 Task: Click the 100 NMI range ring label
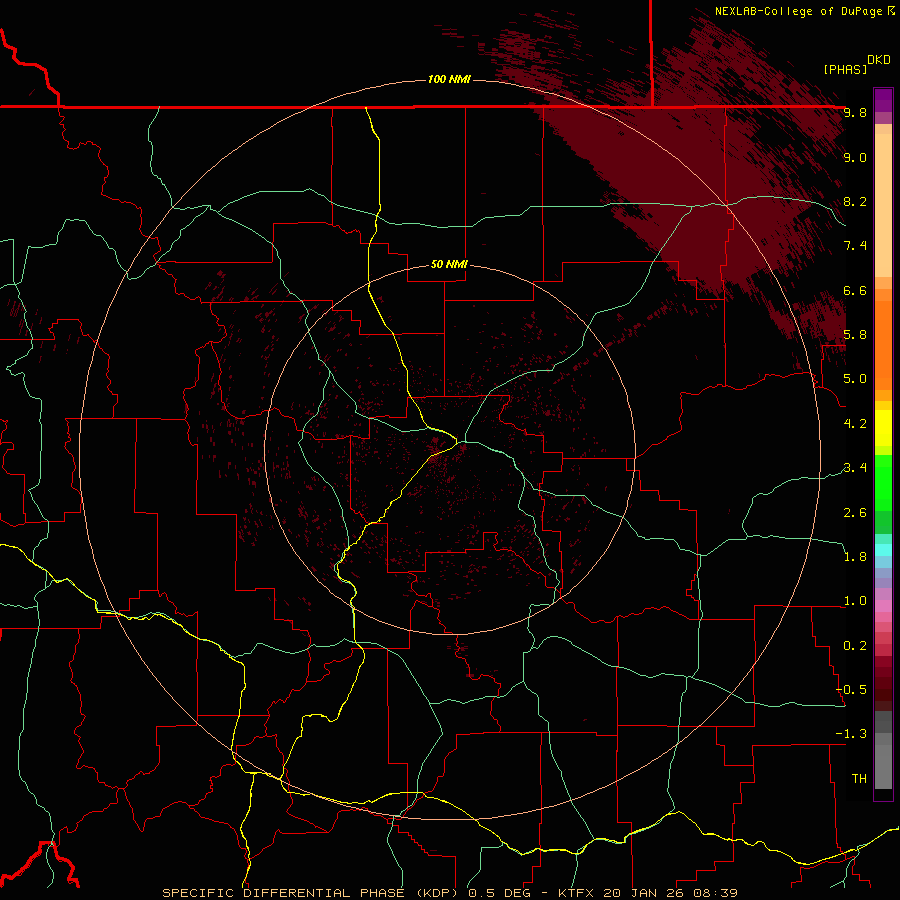click(449, 79)
